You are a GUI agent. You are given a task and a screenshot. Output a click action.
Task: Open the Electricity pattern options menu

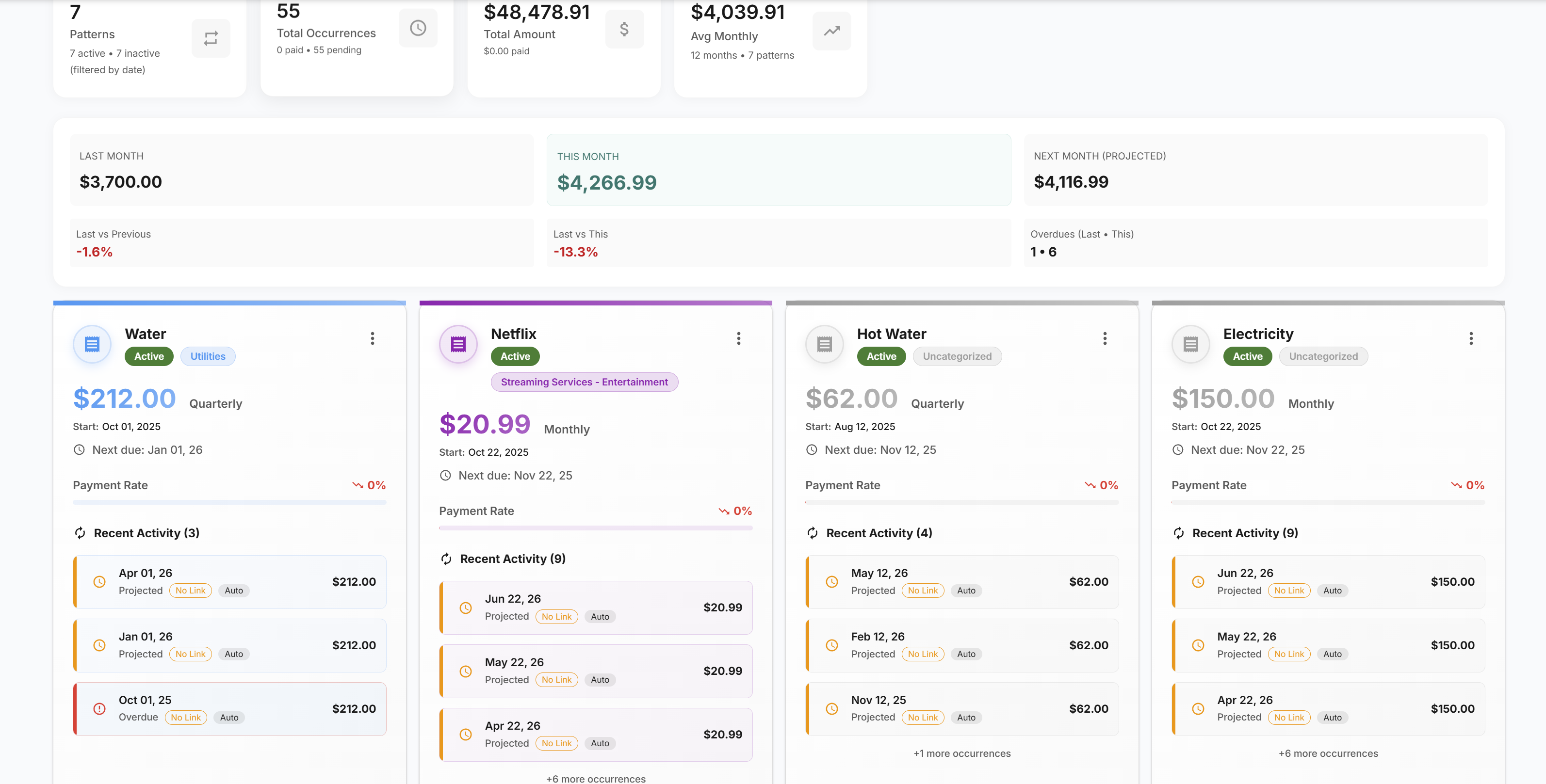pyautogui.click(x=1471, y=338)
